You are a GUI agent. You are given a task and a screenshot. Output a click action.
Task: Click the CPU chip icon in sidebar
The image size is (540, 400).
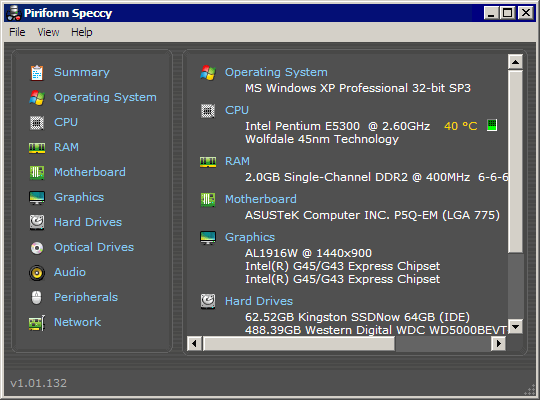click(37, 123)
